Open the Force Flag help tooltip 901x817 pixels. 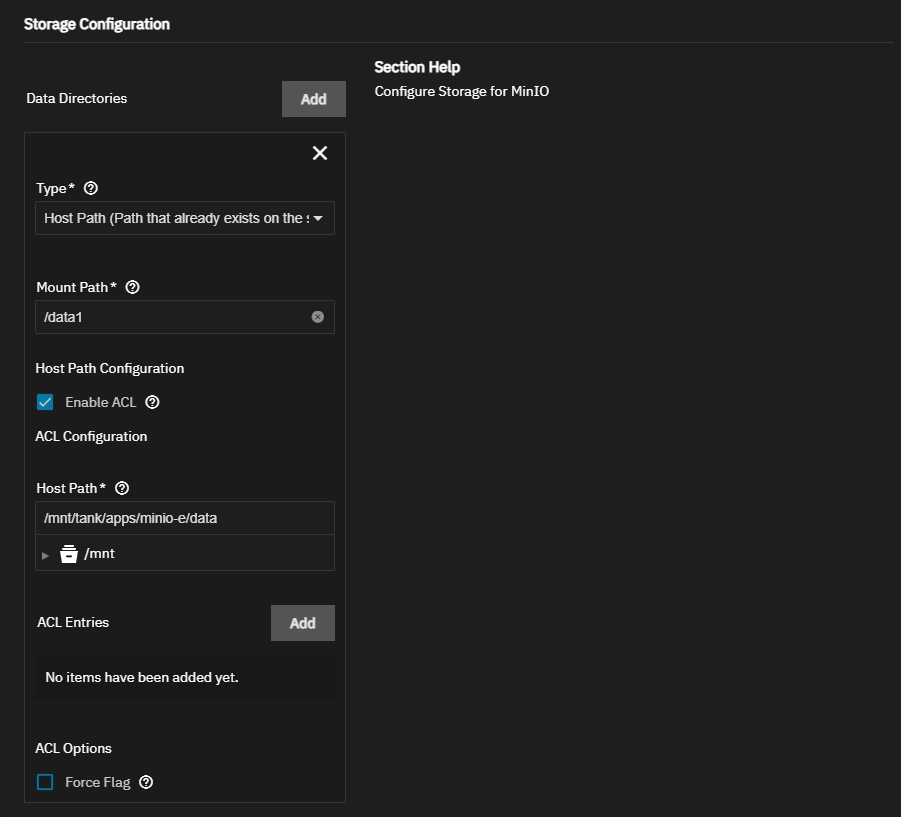(x=146, y=782)
